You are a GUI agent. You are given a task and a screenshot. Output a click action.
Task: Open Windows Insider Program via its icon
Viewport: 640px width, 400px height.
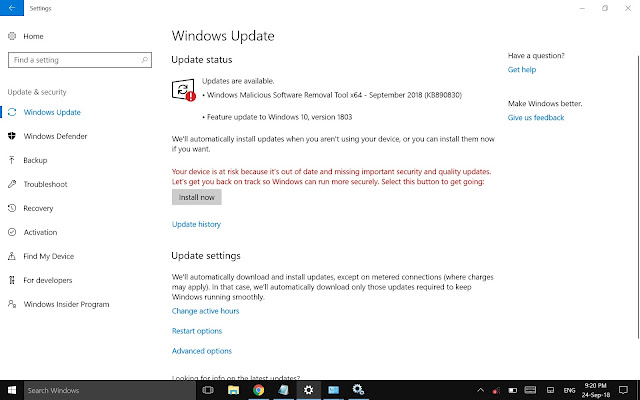(x=12, y=304)
